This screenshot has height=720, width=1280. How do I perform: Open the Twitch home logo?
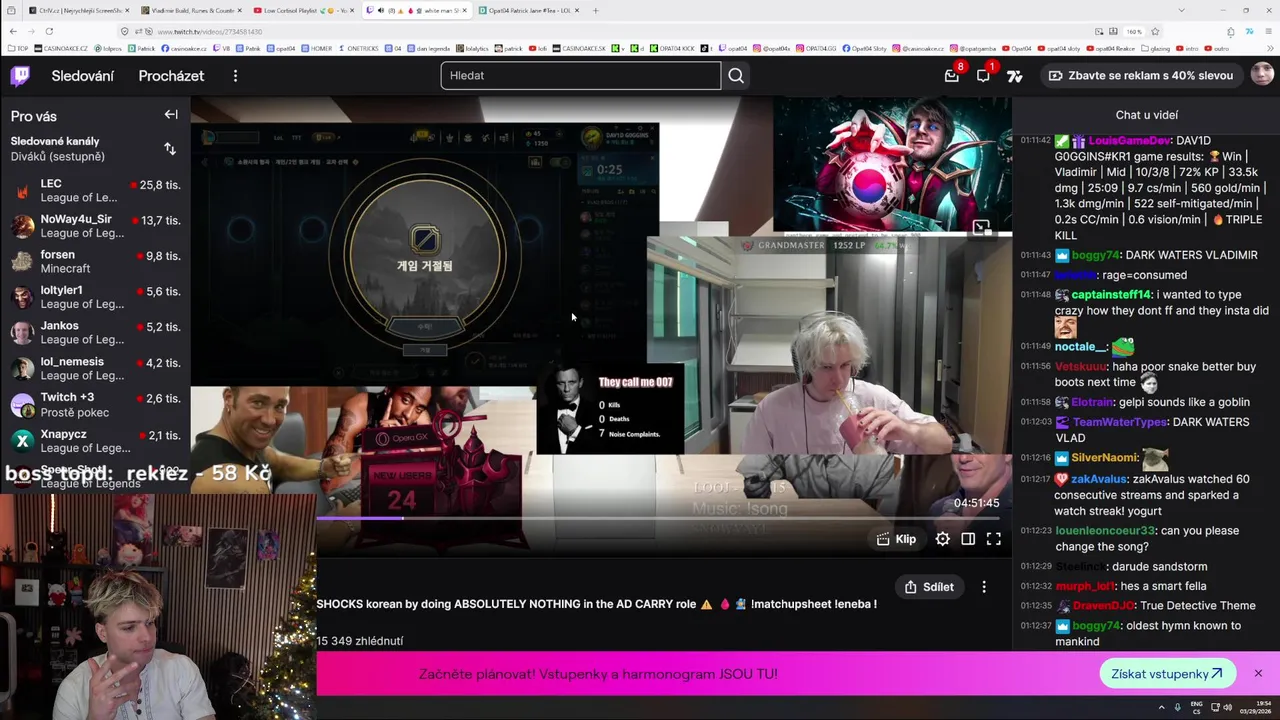point(20,76)
